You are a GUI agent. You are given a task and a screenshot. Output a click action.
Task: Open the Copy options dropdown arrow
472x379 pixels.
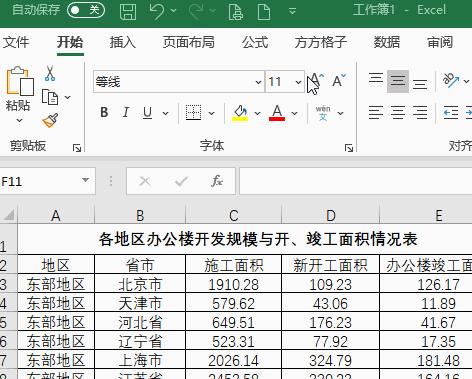[x=67, y=97]
